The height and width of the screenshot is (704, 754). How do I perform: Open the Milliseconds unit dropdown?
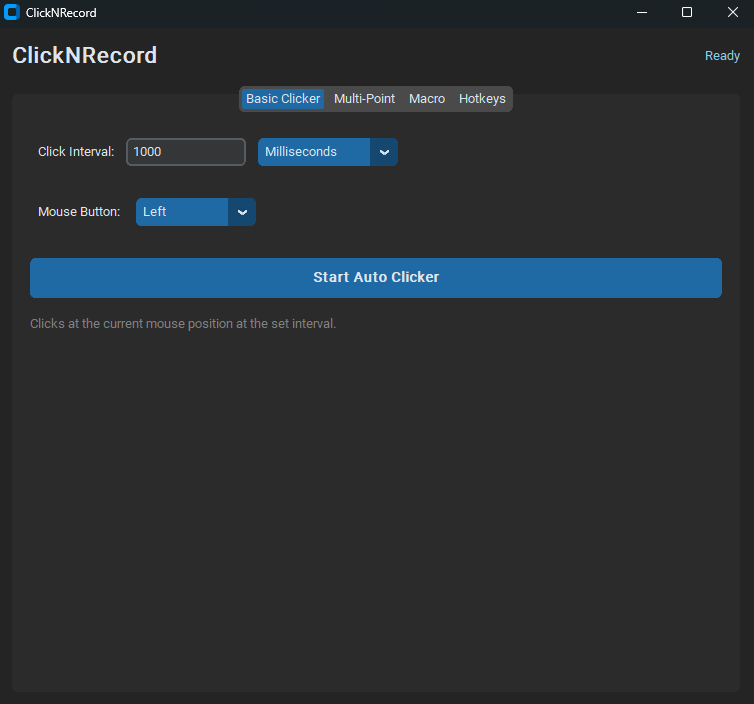tap(327, 152)
